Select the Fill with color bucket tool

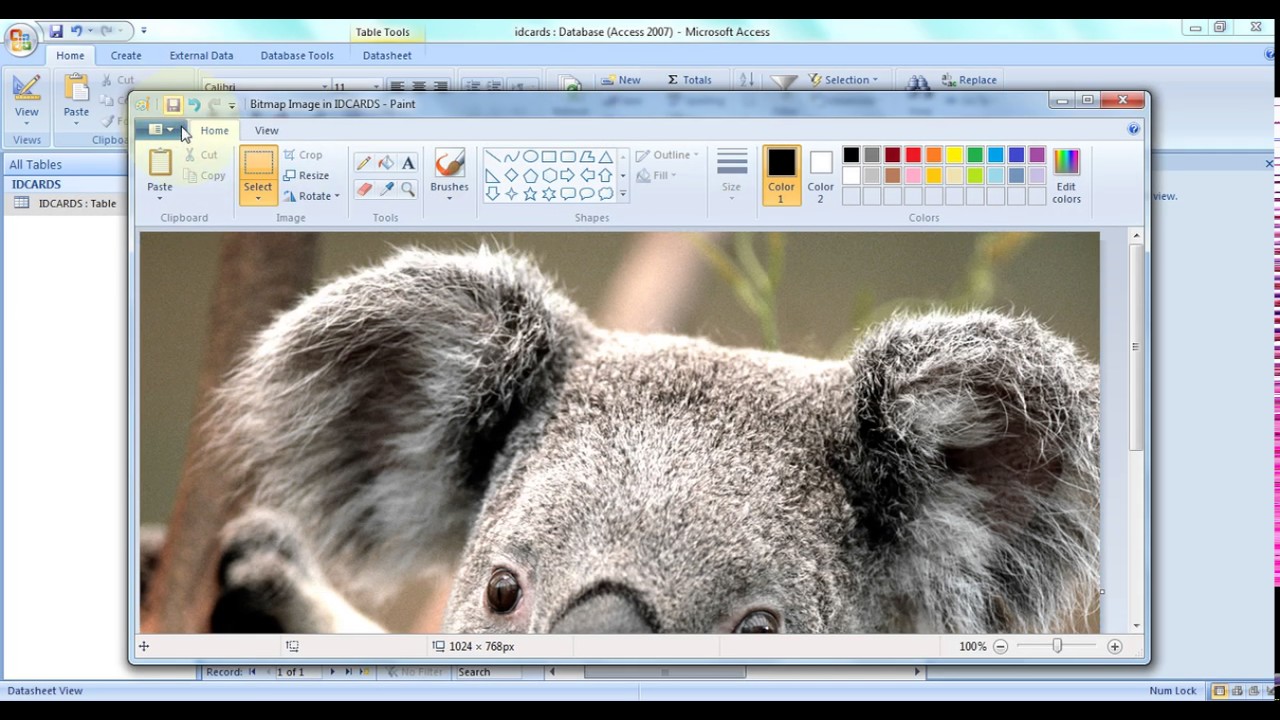pyautogui.click(x=386, y=163)
